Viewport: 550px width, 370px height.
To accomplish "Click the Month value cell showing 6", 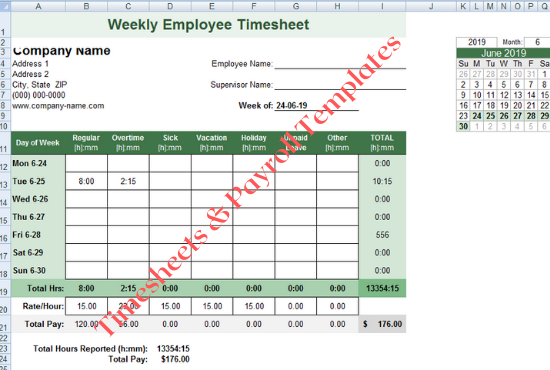I will coord(537,42).
